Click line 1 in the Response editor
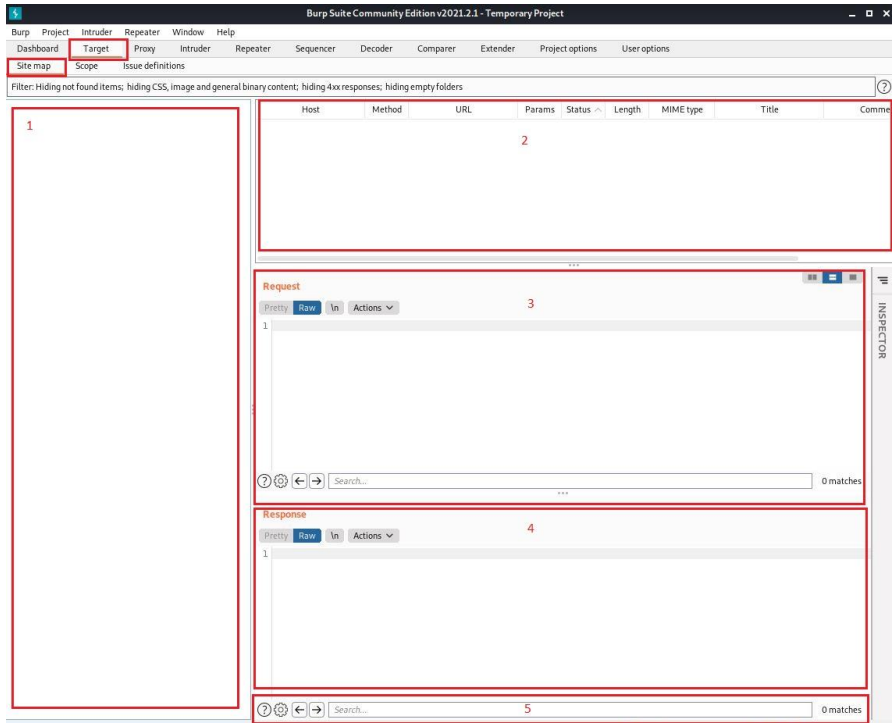 point(567,553)
